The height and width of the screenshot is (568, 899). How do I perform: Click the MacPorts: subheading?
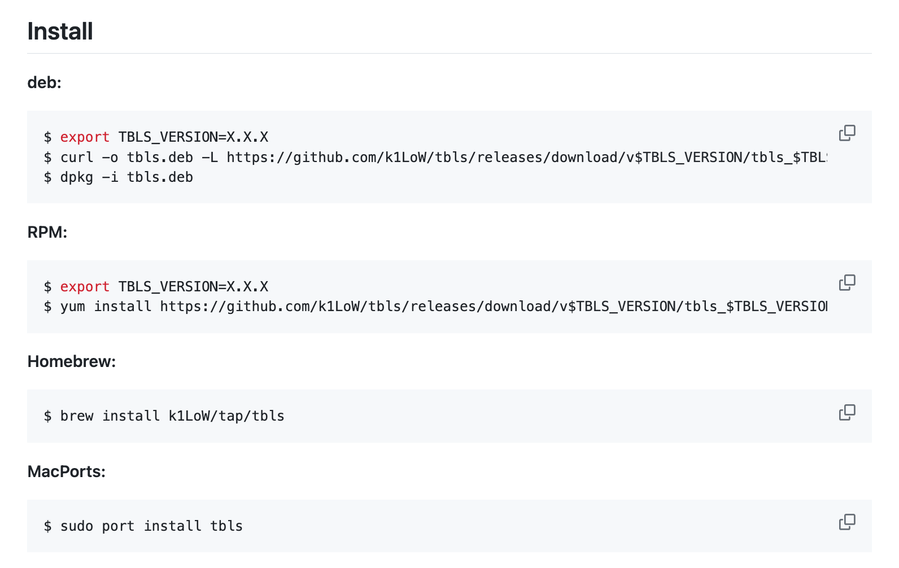tap(67, 472)
